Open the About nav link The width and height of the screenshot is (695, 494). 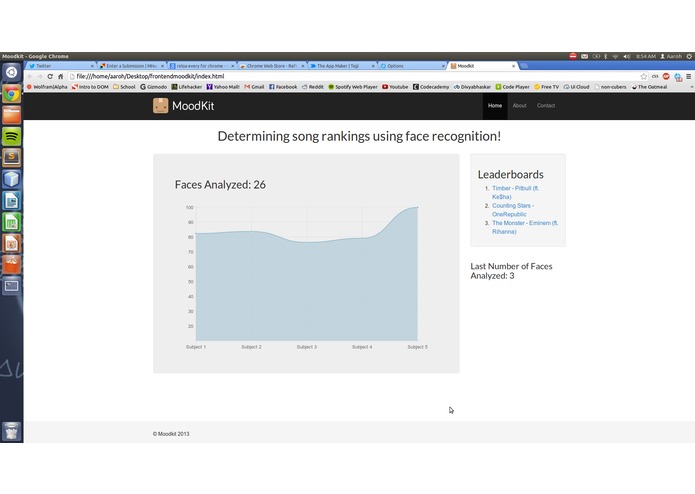point(519,105)
